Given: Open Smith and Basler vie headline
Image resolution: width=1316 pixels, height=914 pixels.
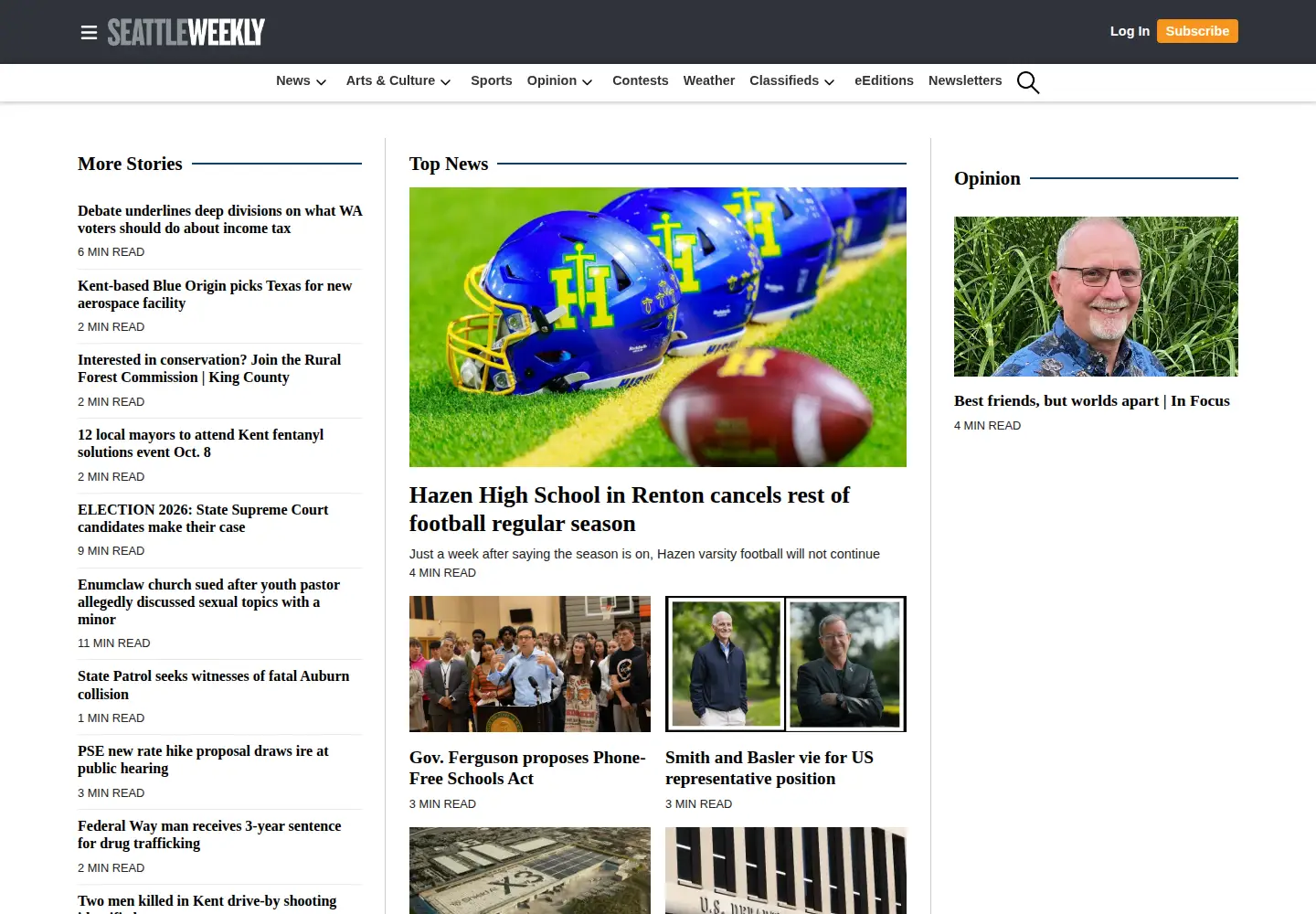Looking at the screenshot, I should (x=769, y=768).
